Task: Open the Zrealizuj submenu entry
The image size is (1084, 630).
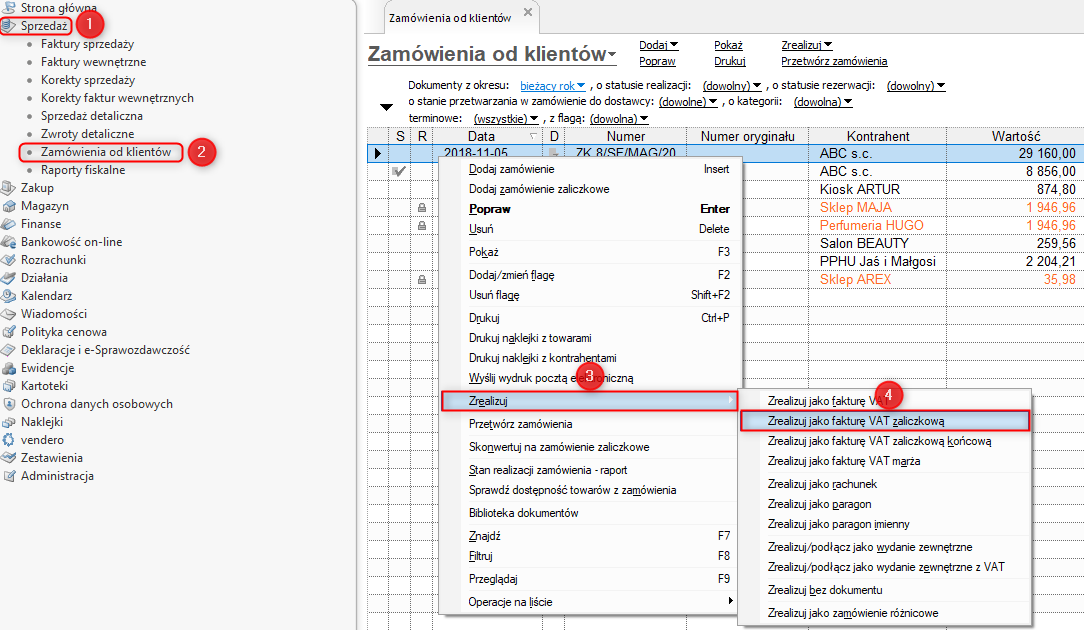Action: [x=590, y=401]
